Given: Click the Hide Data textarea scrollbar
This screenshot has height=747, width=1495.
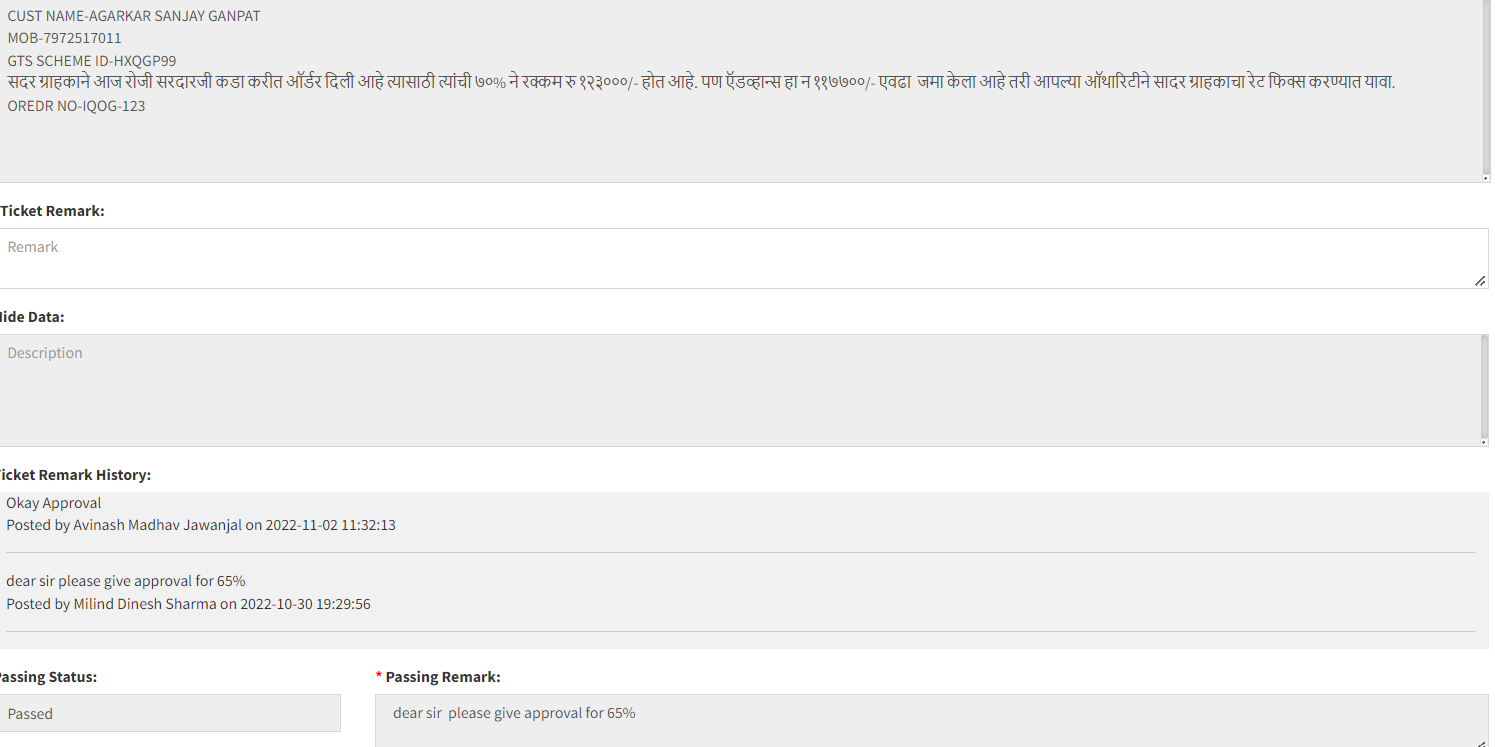Looking at the screenshot, I should coord(1484,385).
